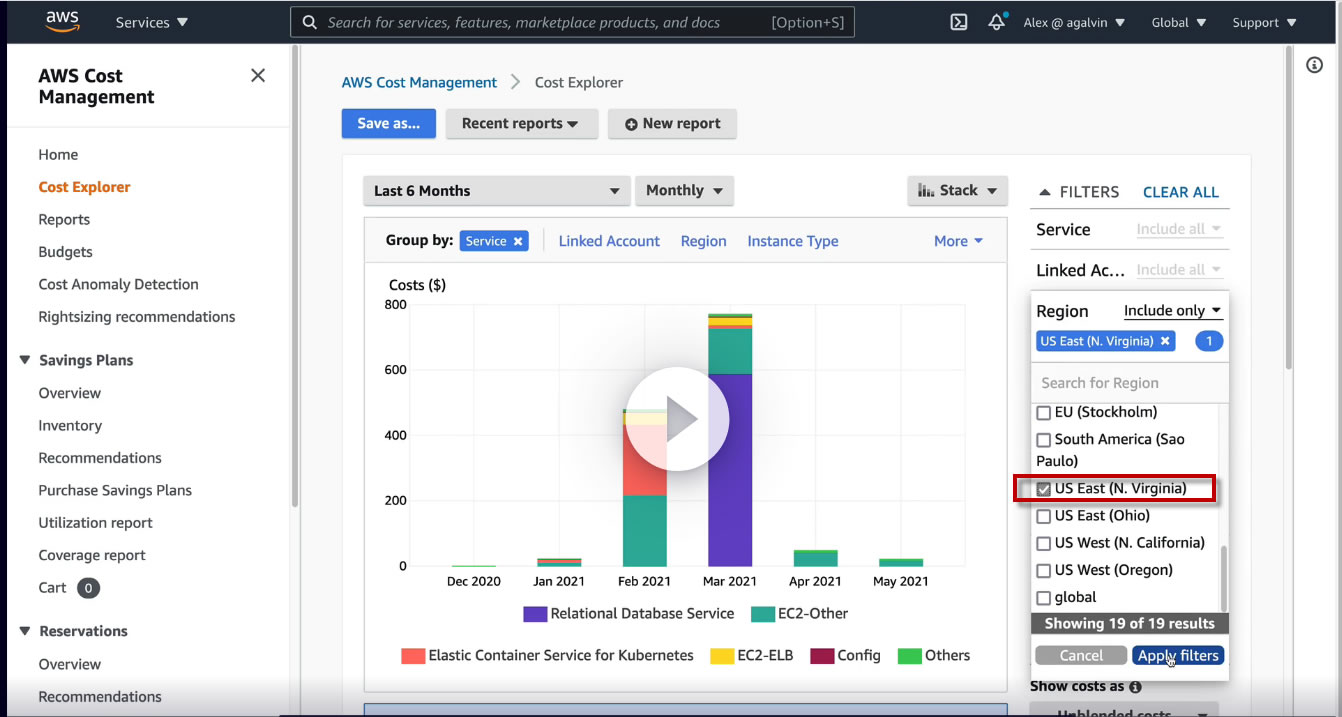Open the Services menu in header
The height and width of the screenshot is (717, 1342).
[151, 22]
